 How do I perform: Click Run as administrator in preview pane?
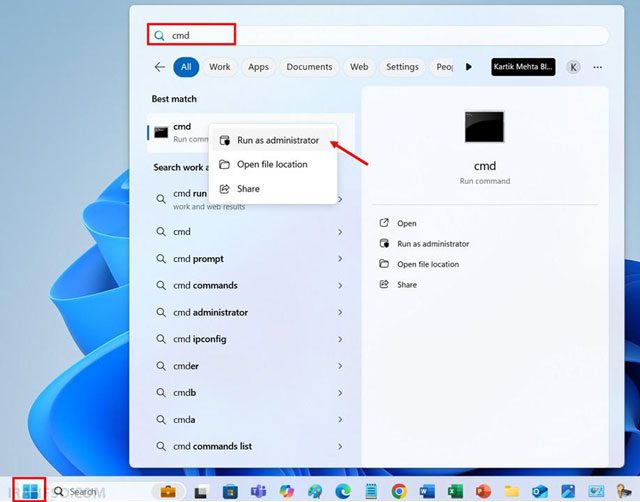(x=424, y=244)
